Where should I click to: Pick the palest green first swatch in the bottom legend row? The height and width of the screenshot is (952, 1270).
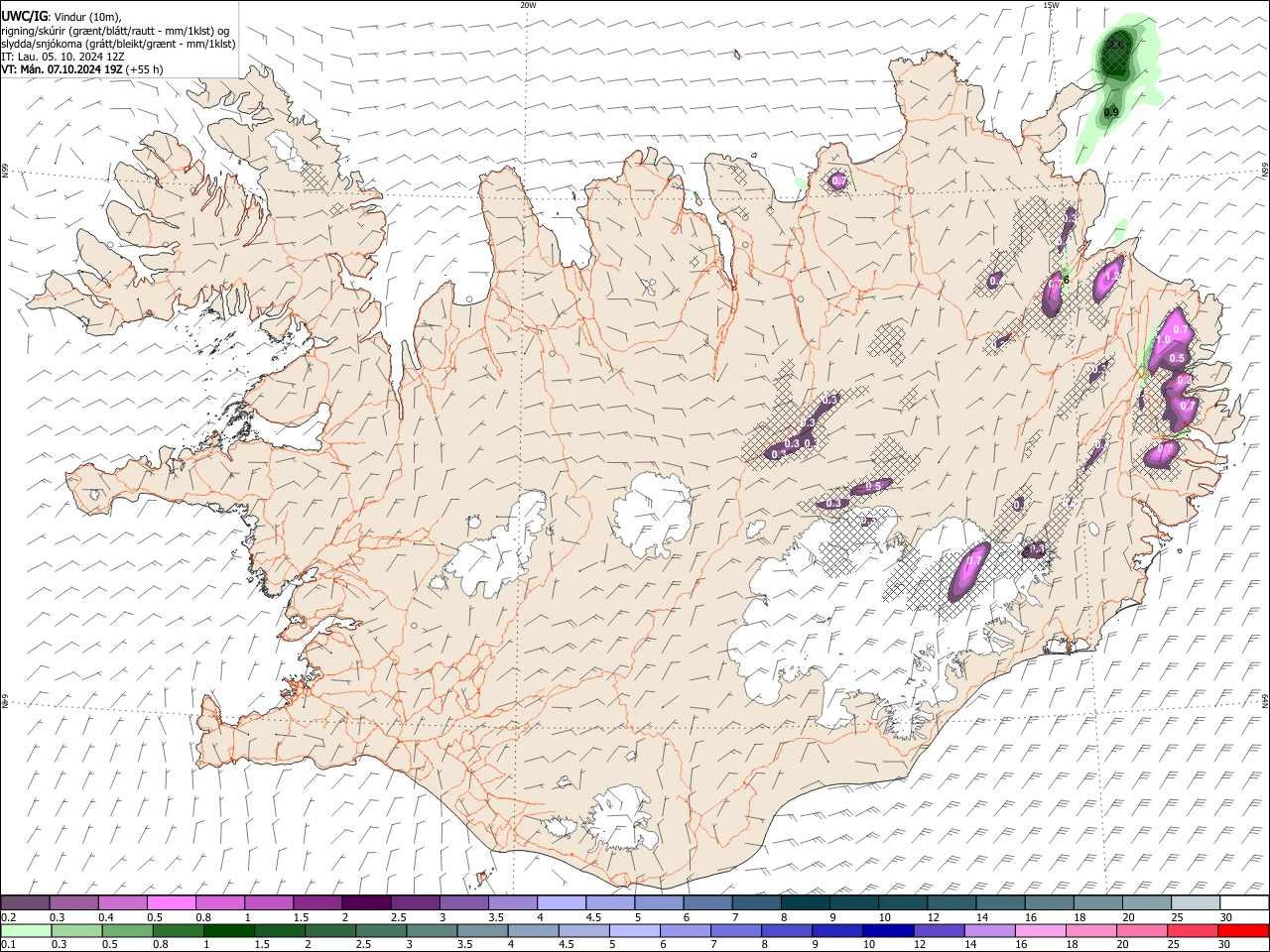27,930
